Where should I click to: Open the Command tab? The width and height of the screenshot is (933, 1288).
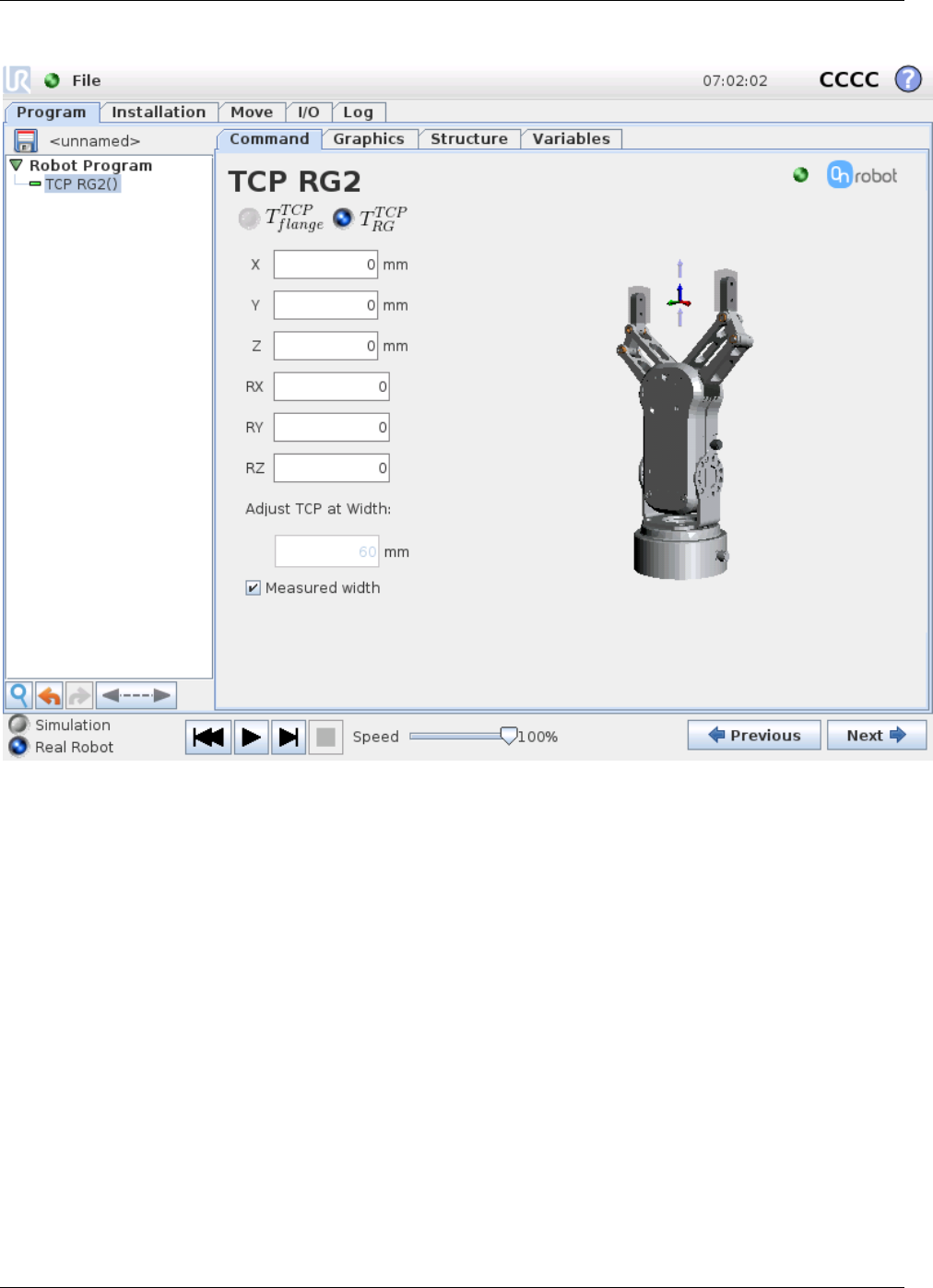coord(269,139)
